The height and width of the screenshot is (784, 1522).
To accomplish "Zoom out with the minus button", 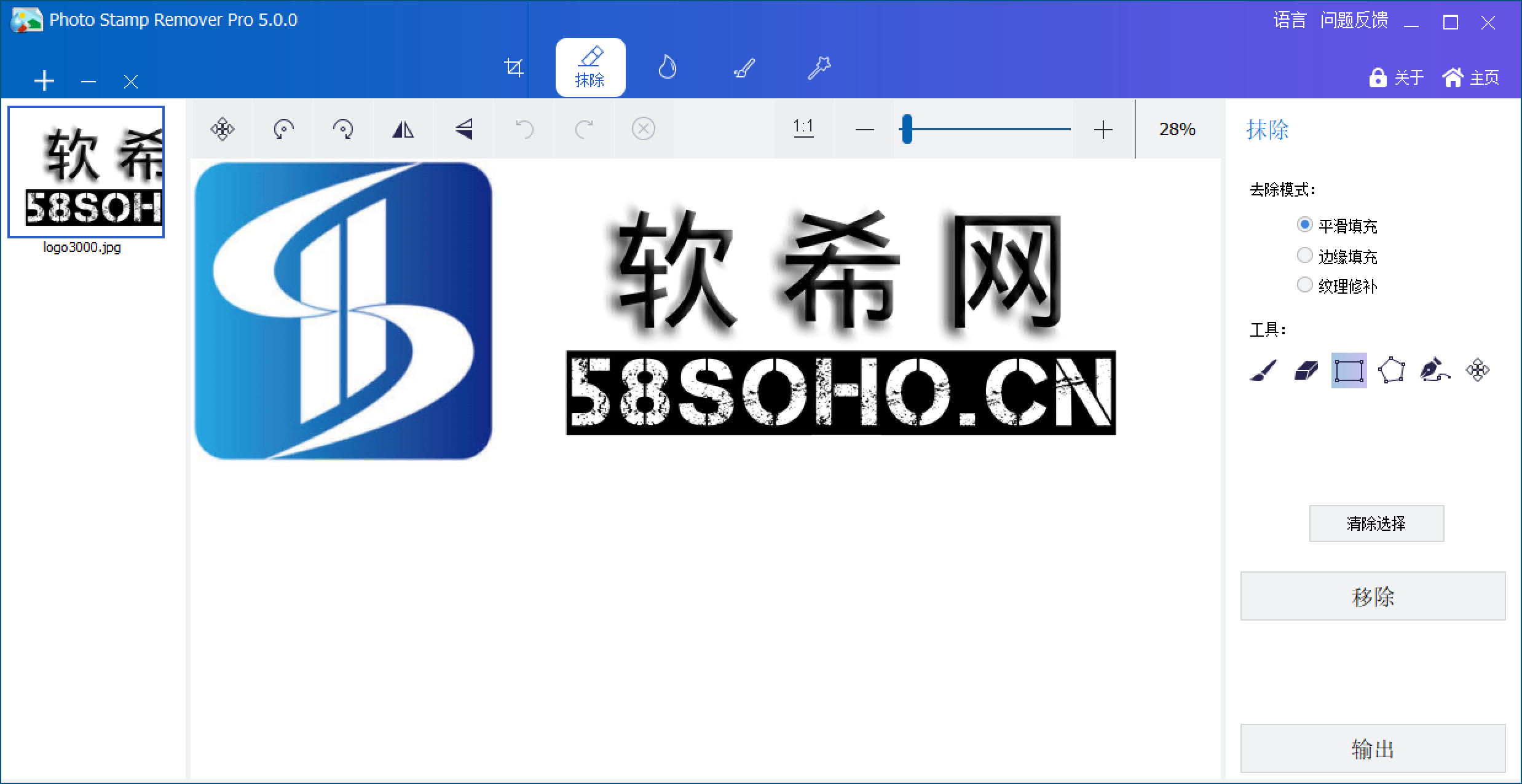I will pos(864,130).
